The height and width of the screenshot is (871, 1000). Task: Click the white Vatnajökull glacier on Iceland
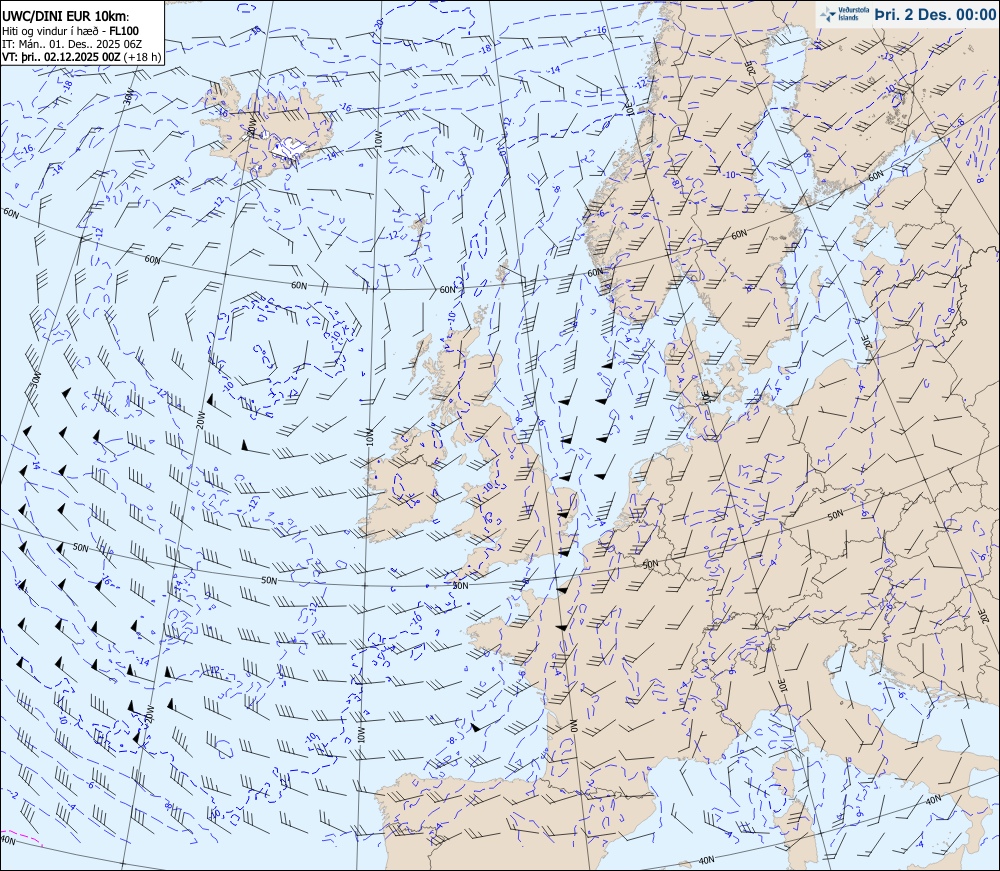(x=292, y=149)
